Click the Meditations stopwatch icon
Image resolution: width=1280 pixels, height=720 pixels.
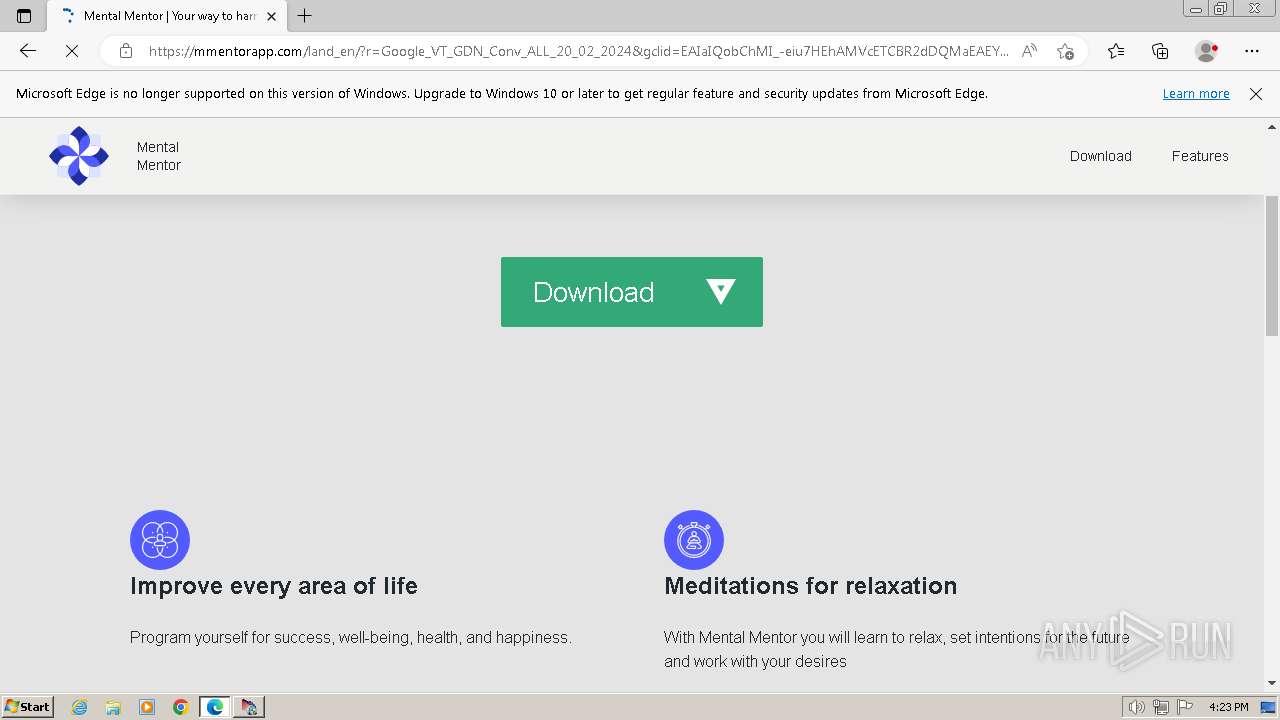694,540
